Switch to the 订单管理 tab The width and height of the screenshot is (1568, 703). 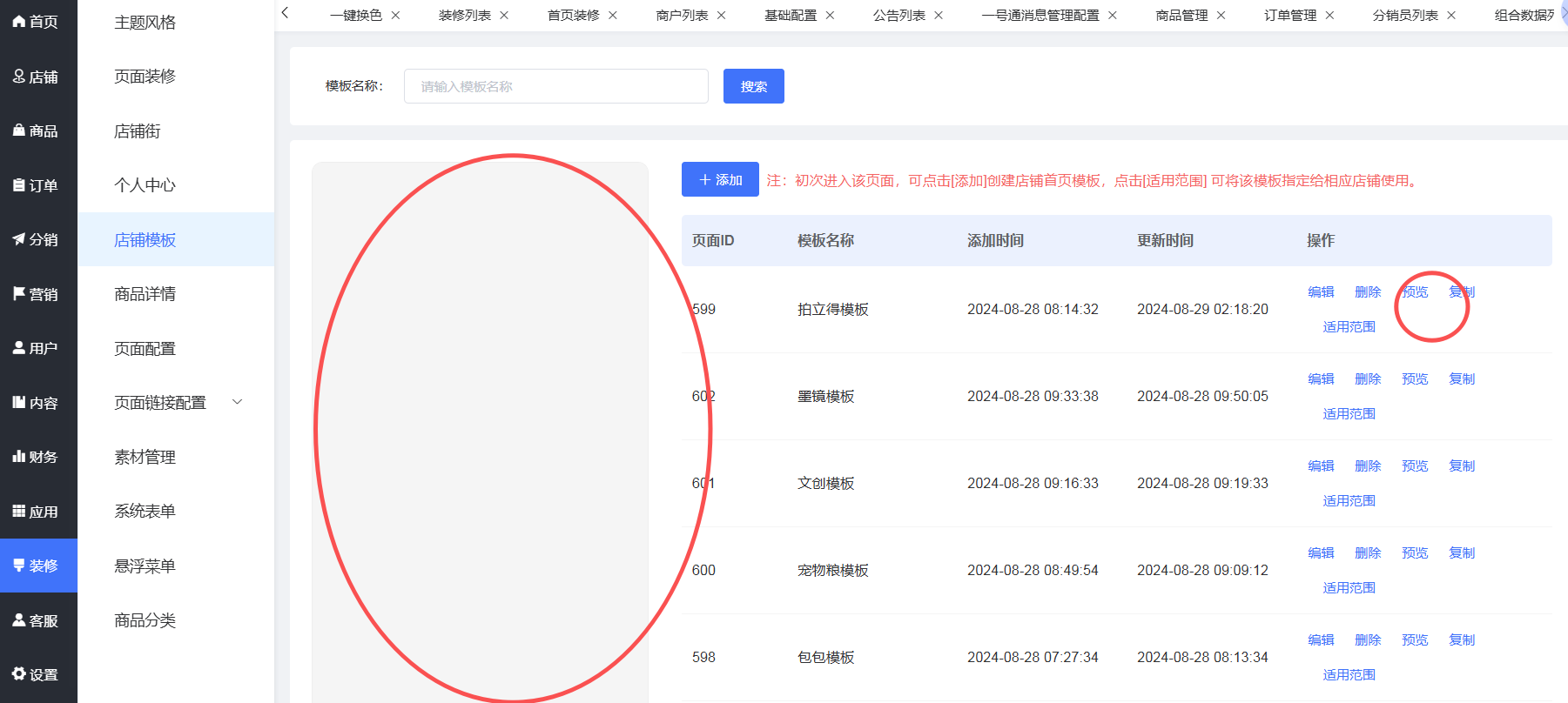click(x=1289, y=16)
